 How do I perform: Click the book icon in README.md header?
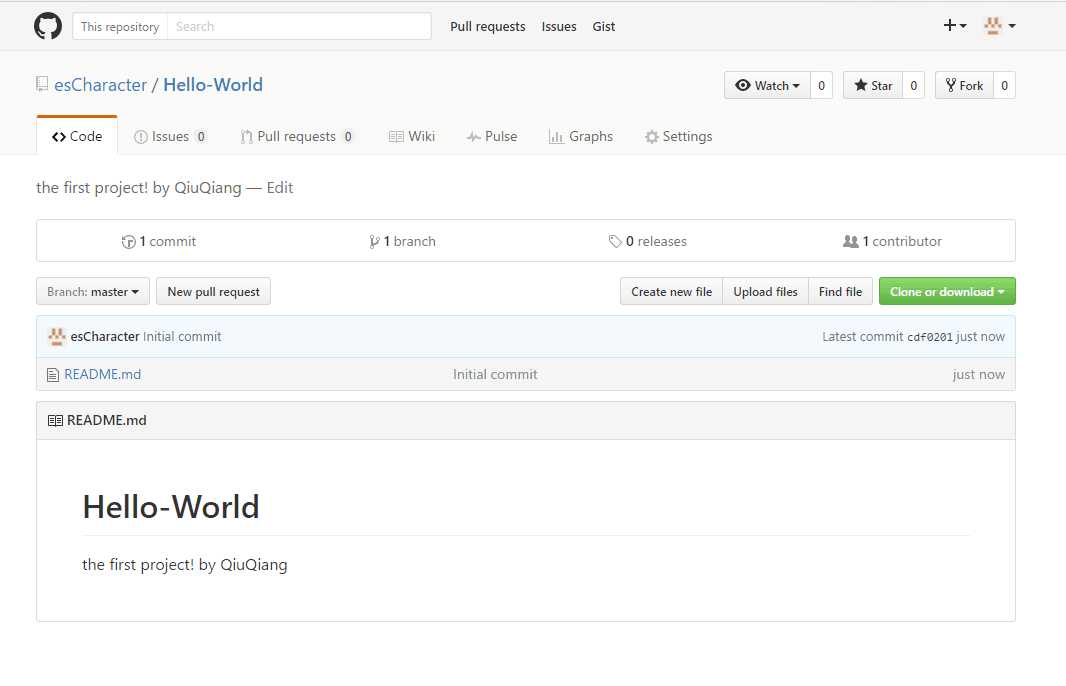(55, 421)
